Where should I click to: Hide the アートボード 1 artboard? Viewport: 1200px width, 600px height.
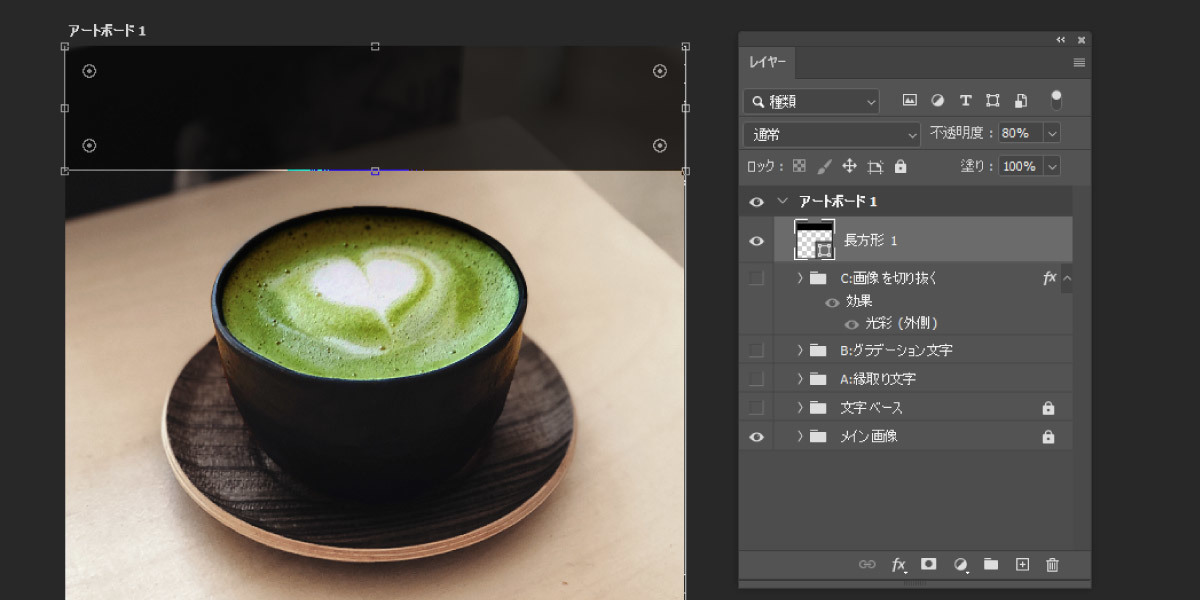757,202
